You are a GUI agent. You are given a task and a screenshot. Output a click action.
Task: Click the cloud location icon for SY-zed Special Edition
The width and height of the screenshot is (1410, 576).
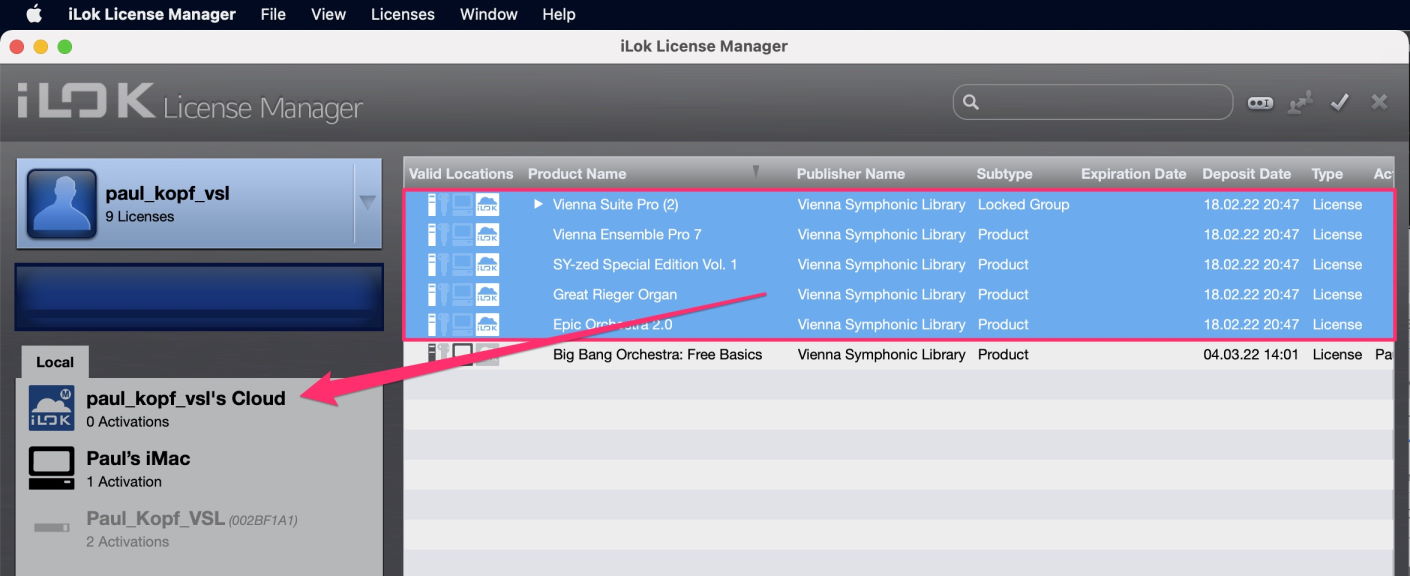tap(487, 264)
